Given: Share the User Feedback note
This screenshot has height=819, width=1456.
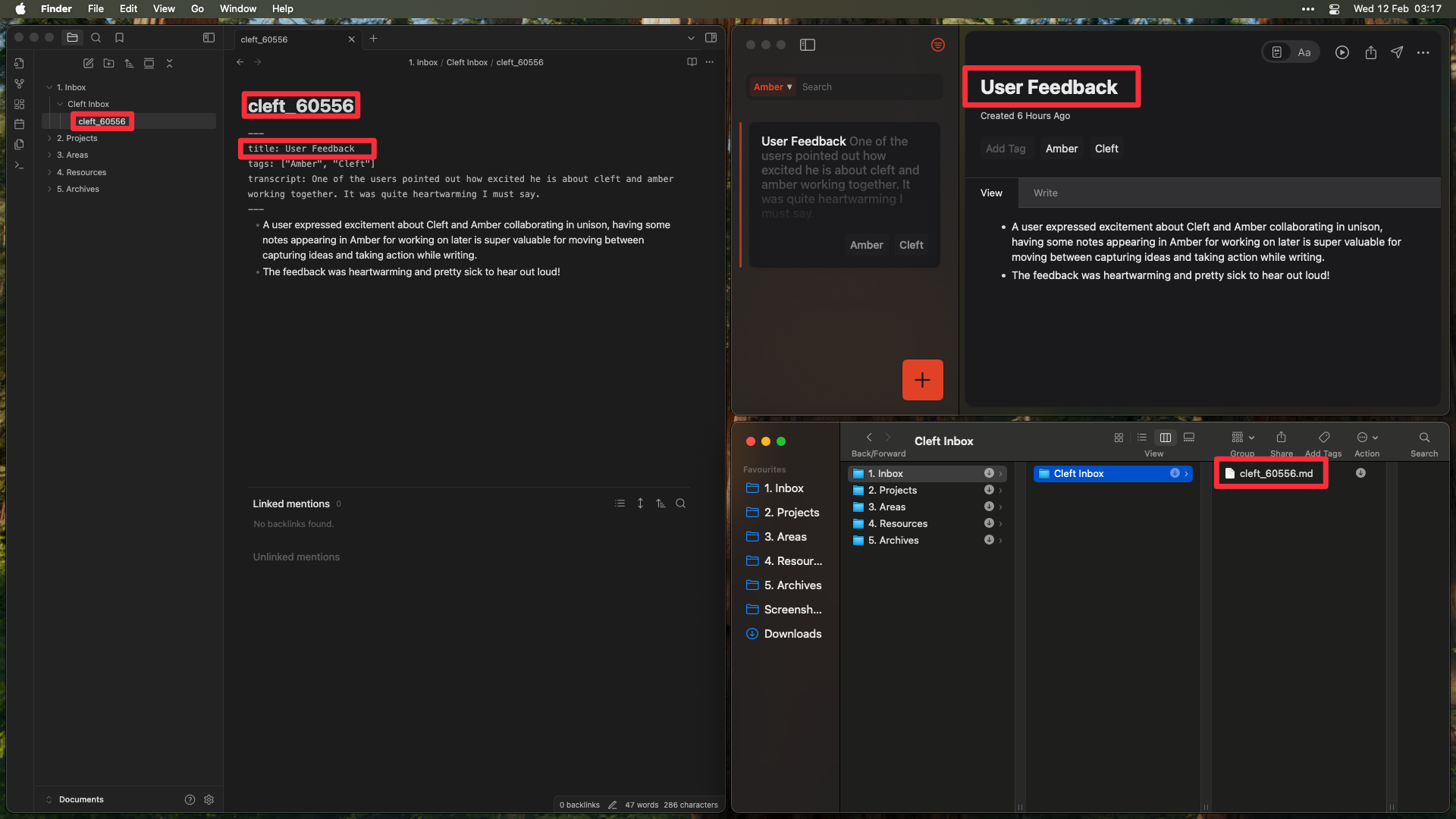Looking at the screenshot, I should pyautogui.click(x=1371, y=53).
